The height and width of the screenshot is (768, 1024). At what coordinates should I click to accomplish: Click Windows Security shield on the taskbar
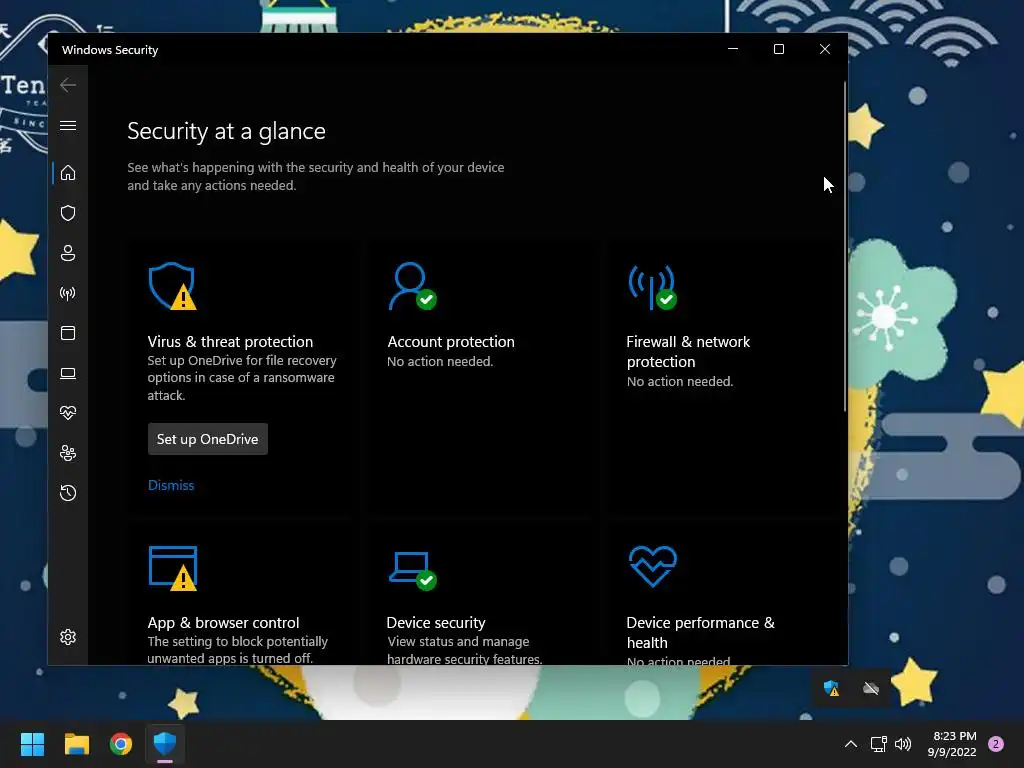click(165, 744)
